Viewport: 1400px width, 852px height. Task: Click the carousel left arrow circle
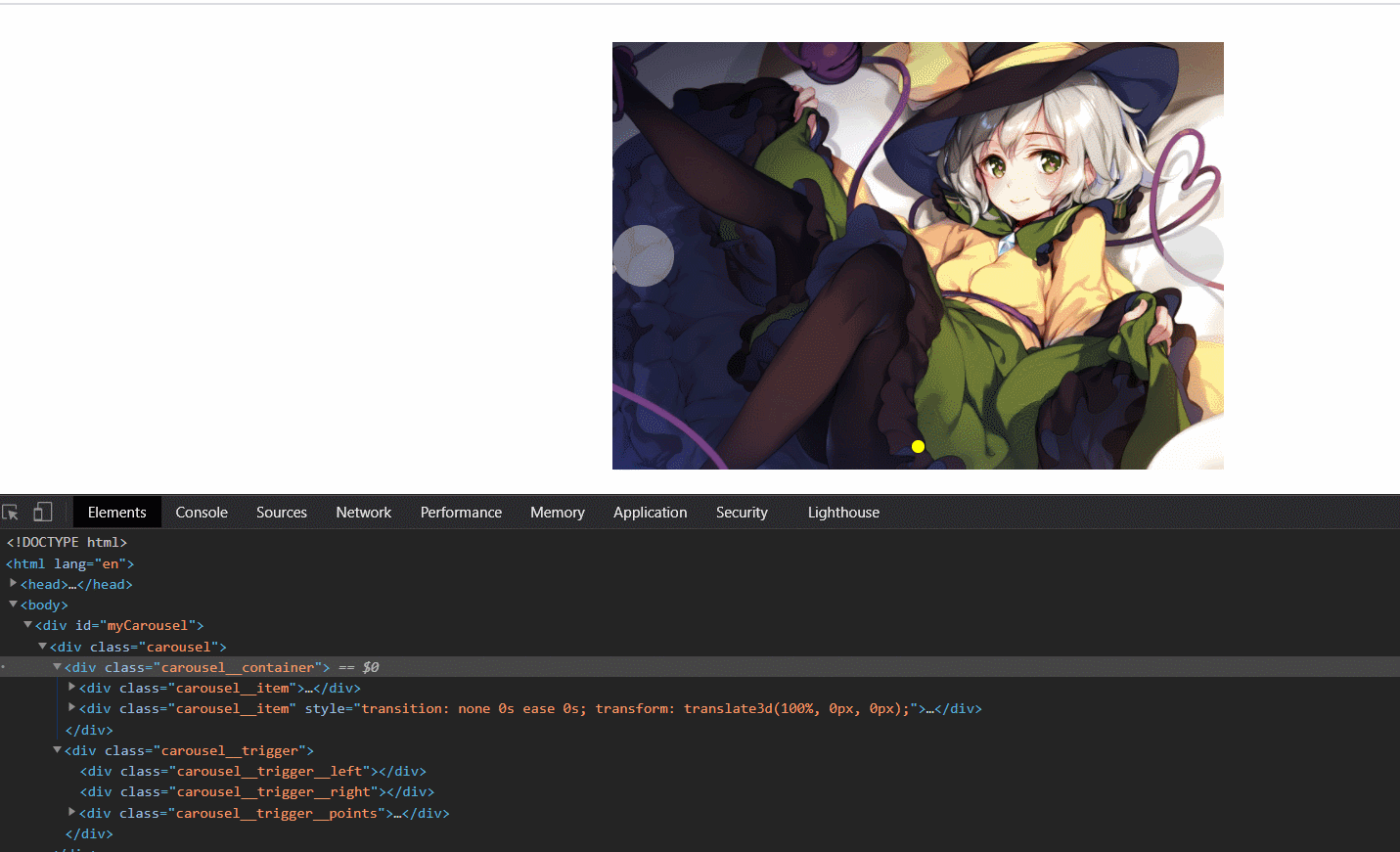[x=643, y=255]
